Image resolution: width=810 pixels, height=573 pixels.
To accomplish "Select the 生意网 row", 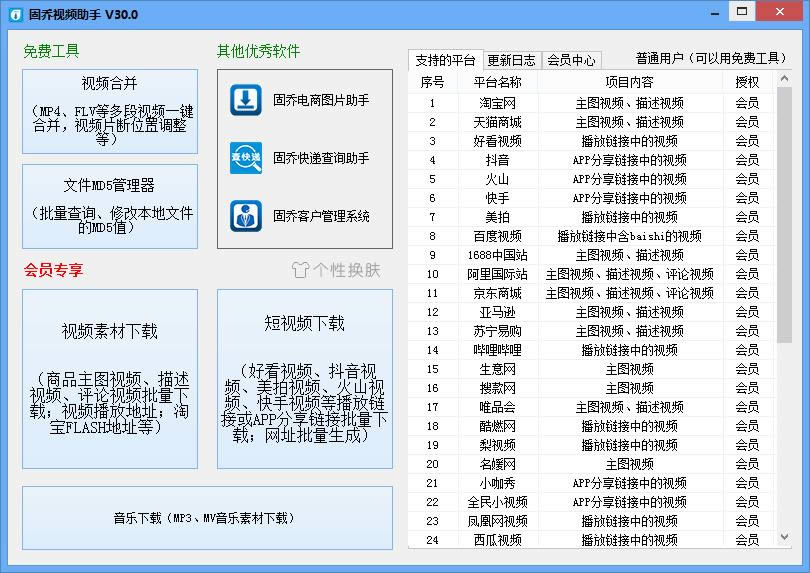I will 592,369.
